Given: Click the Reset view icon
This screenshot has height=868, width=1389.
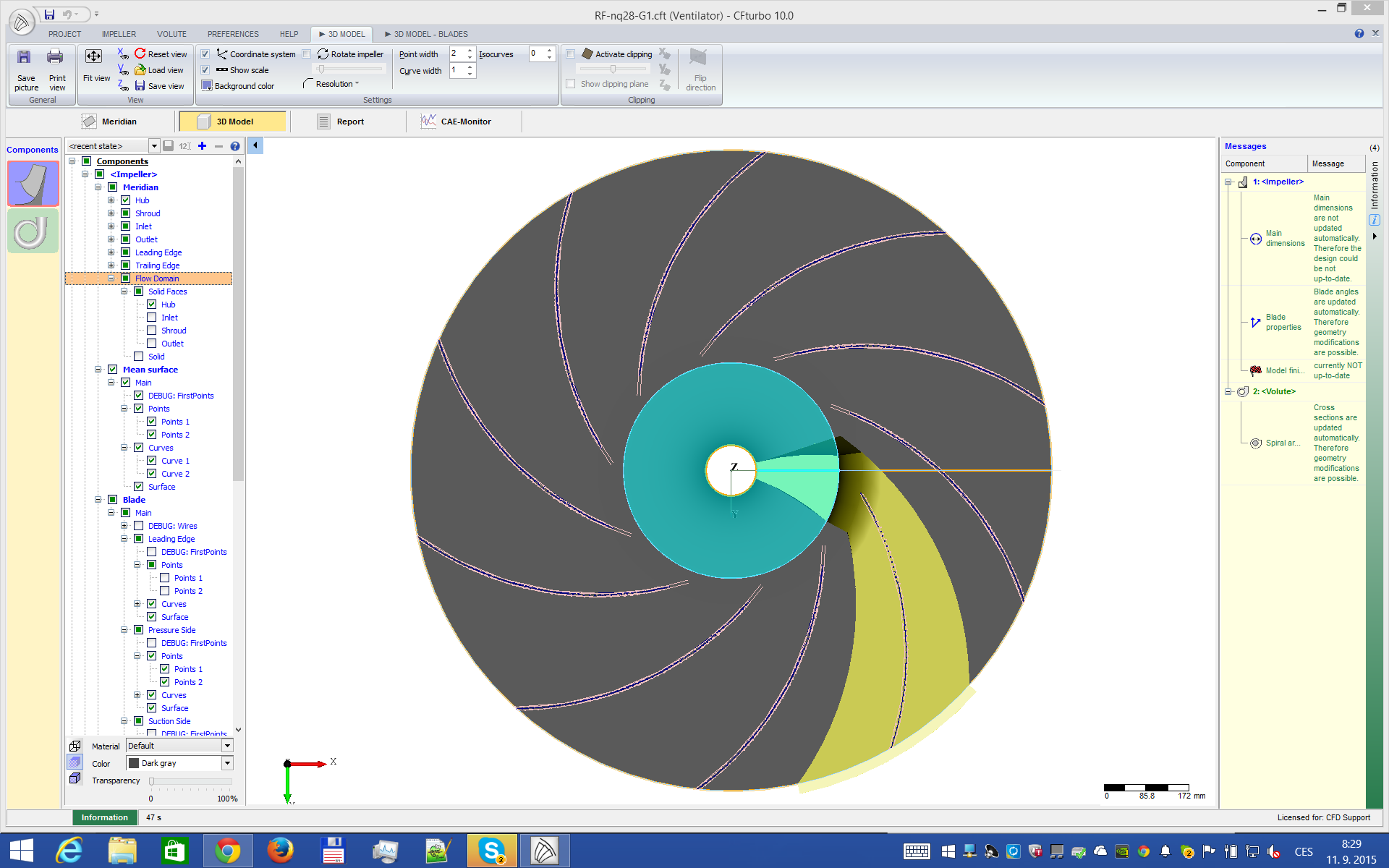Looking at the screenshot, I should click(140, 54).
